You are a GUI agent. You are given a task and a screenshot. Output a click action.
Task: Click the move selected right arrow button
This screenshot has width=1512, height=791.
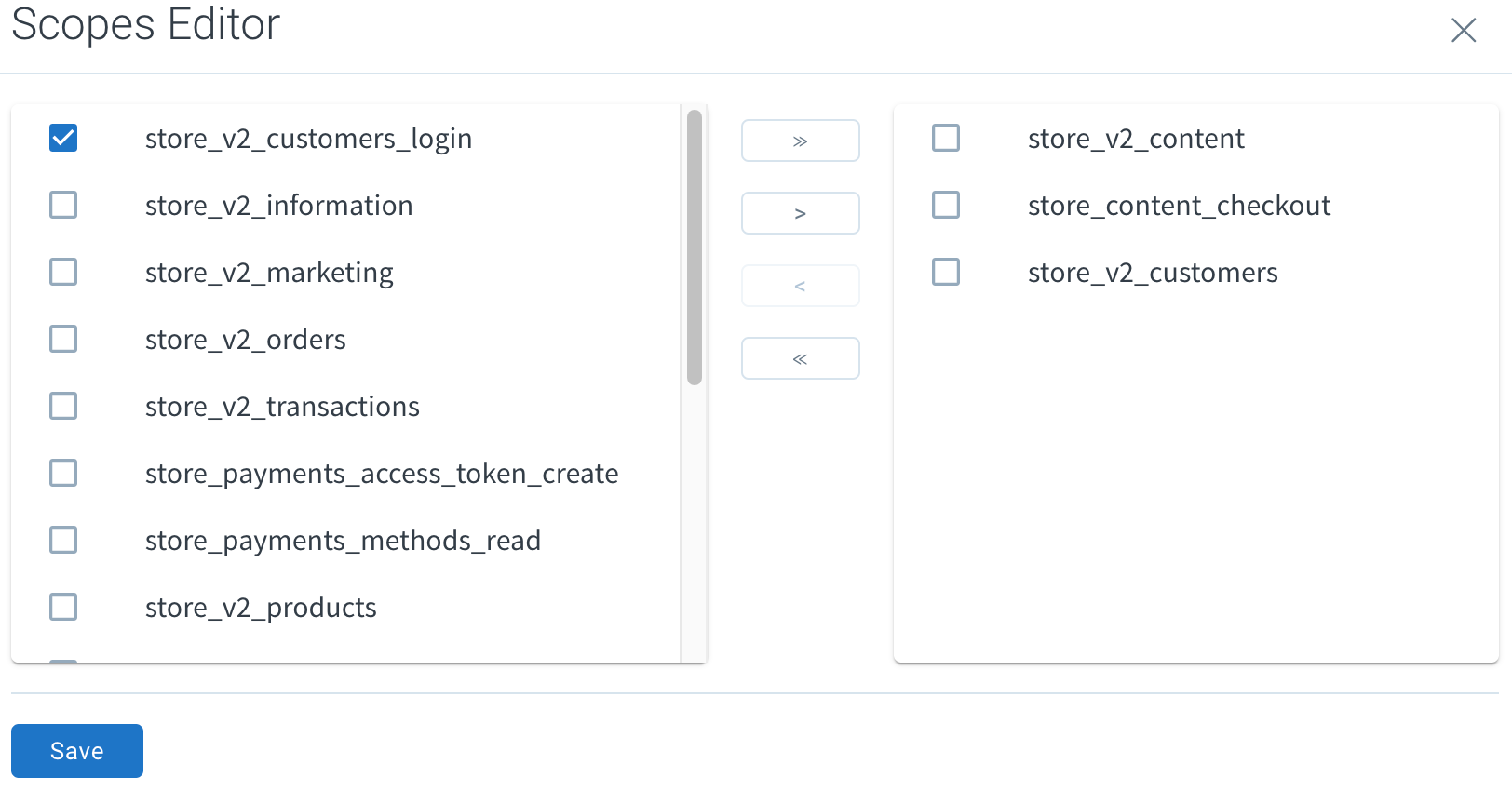pyautogui.click(x=800, y=213)
